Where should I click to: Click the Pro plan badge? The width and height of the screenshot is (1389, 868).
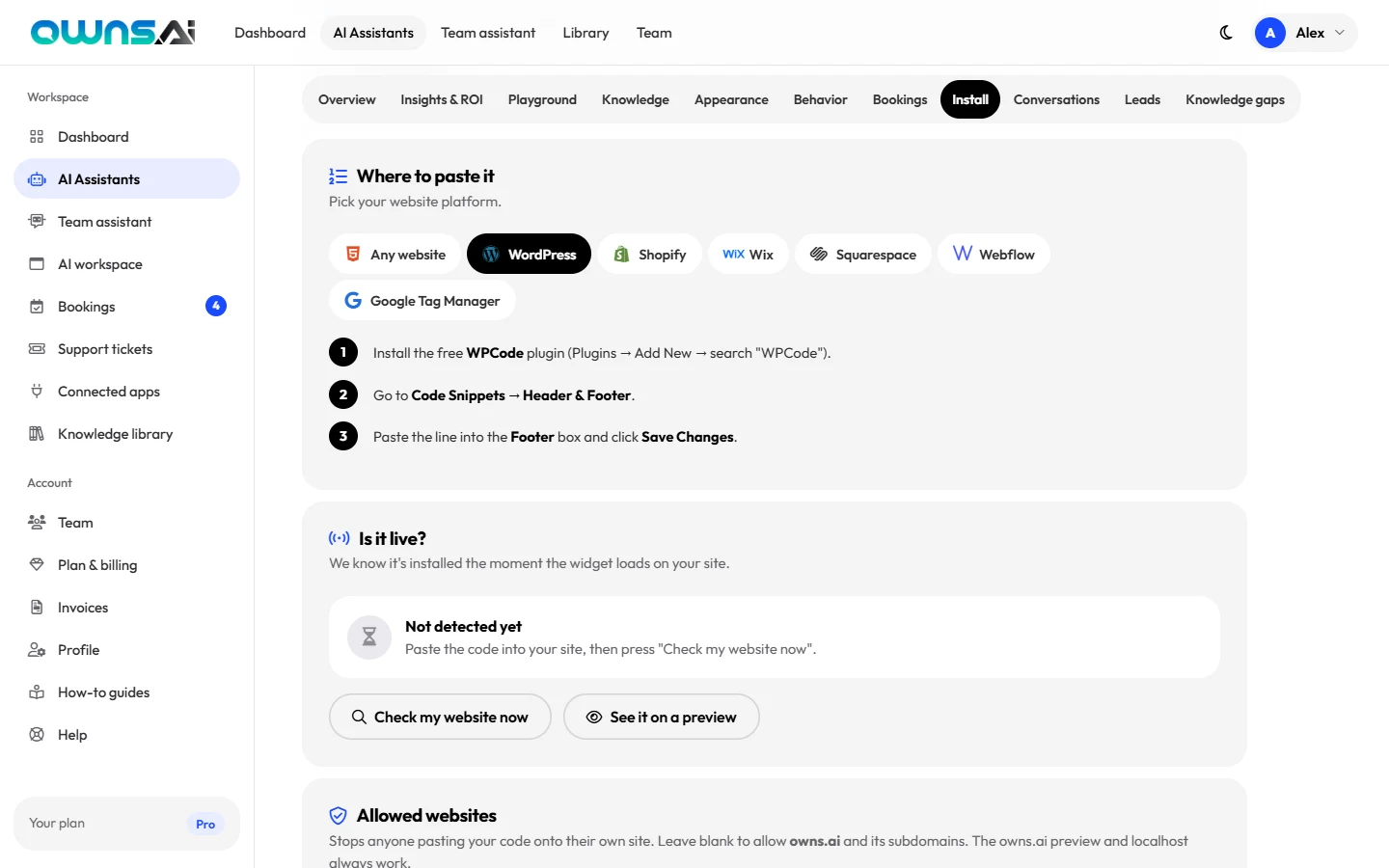[205, 824]
